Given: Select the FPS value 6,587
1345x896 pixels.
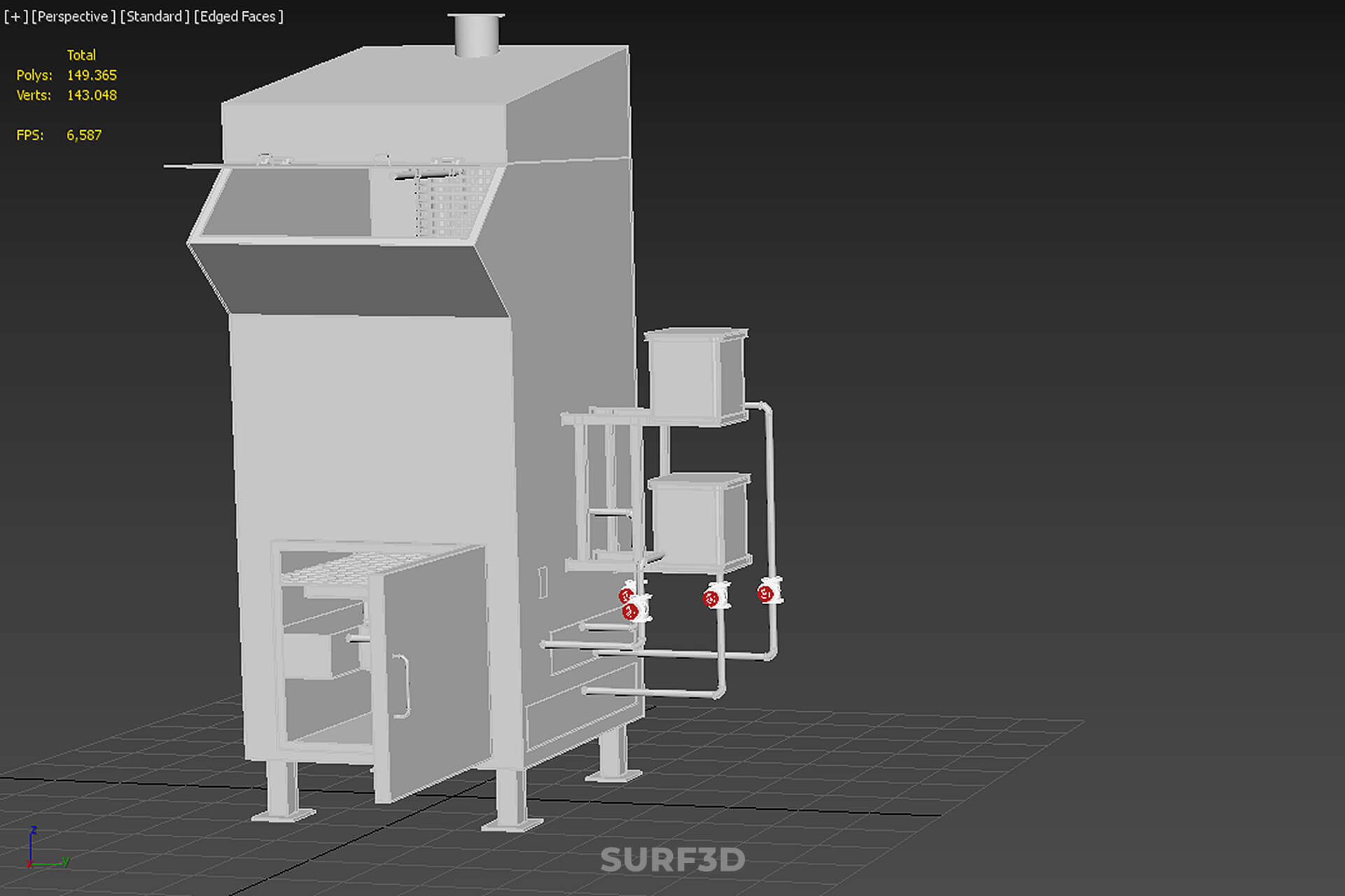Looking at the screenshot, I should coord(84,135).
